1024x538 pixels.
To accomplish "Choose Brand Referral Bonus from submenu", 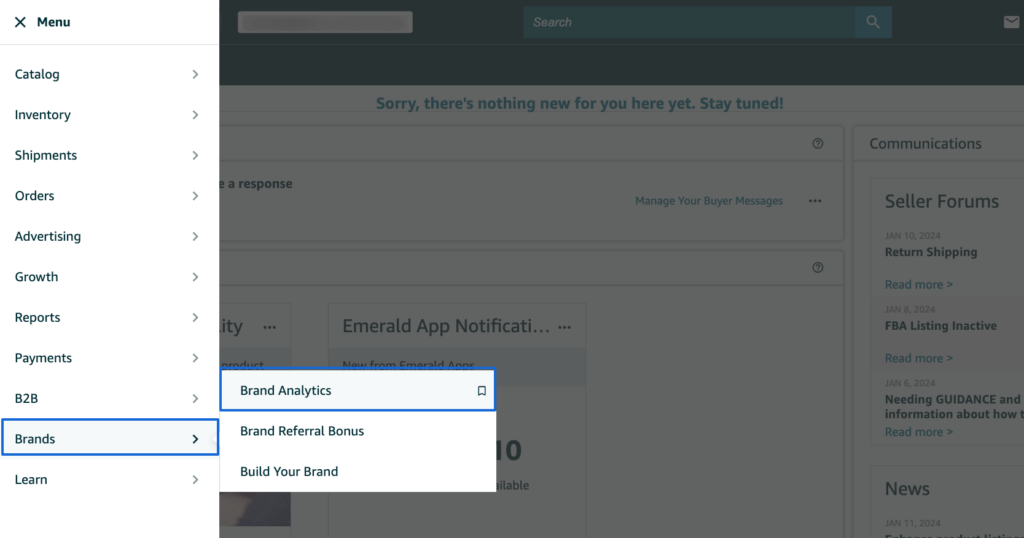I will [x=358, y=431].
